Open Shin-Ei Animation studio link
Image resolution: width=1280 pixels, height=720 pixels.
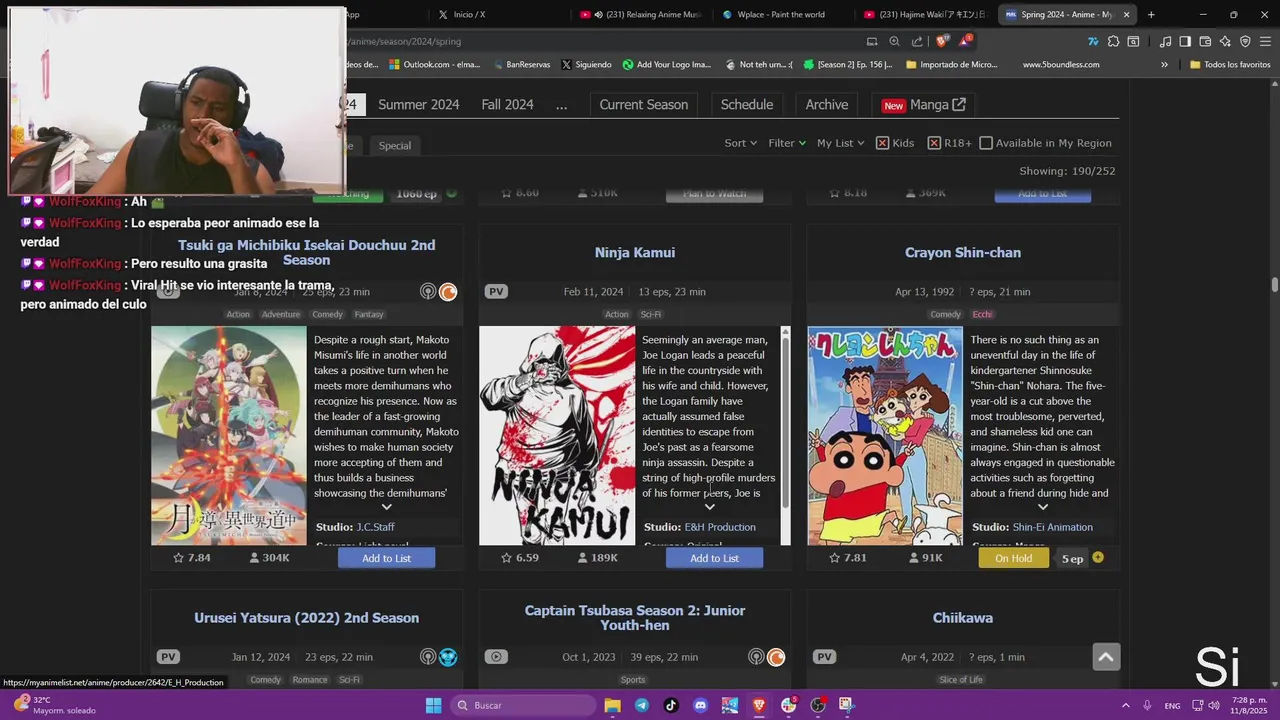1053,527
